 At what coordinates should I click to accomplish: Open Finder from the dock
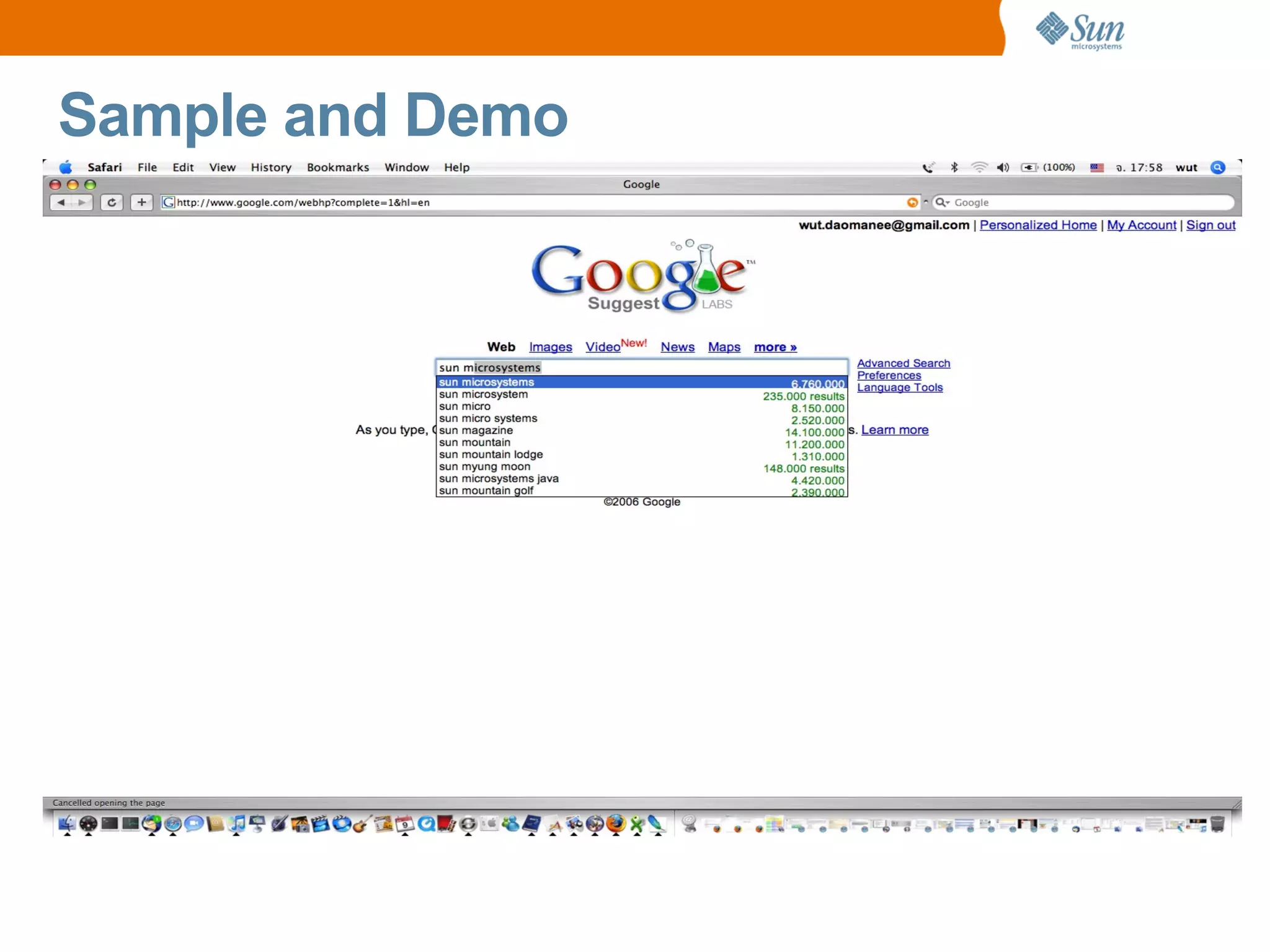tap(66, 824)
